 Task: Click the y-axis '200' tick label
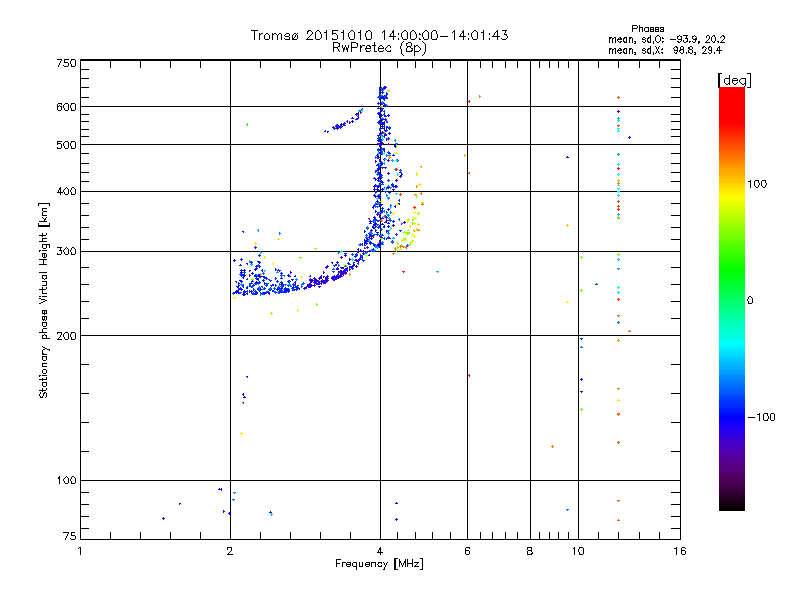pos(66,336)
